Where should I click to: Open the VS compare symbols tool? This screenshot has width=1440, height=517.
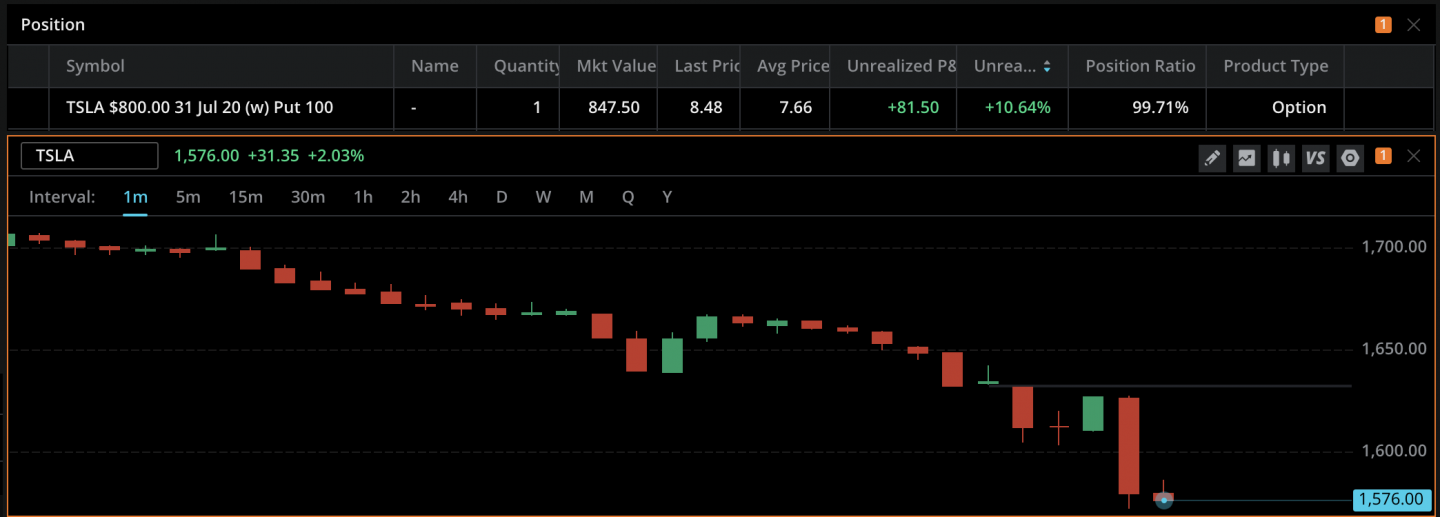coord(1316,157)
